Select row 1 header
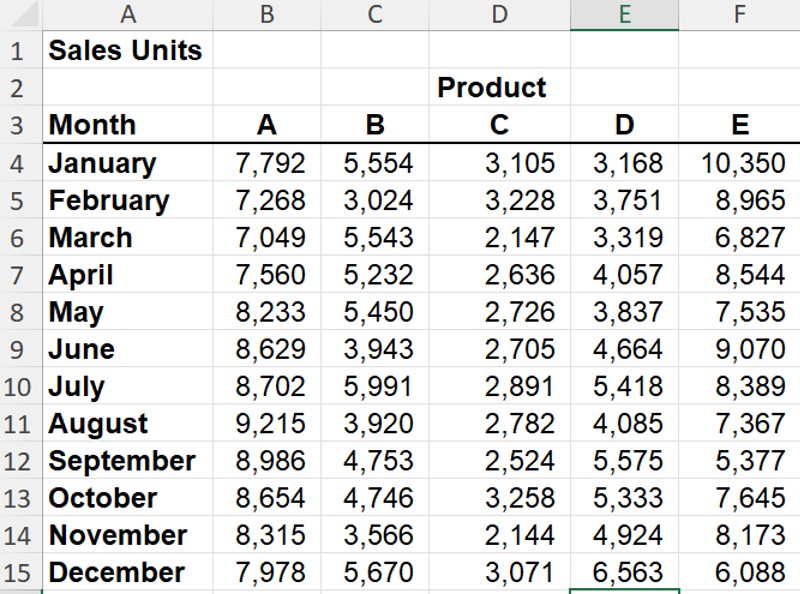The image size is (800, 594). point(21,50)
